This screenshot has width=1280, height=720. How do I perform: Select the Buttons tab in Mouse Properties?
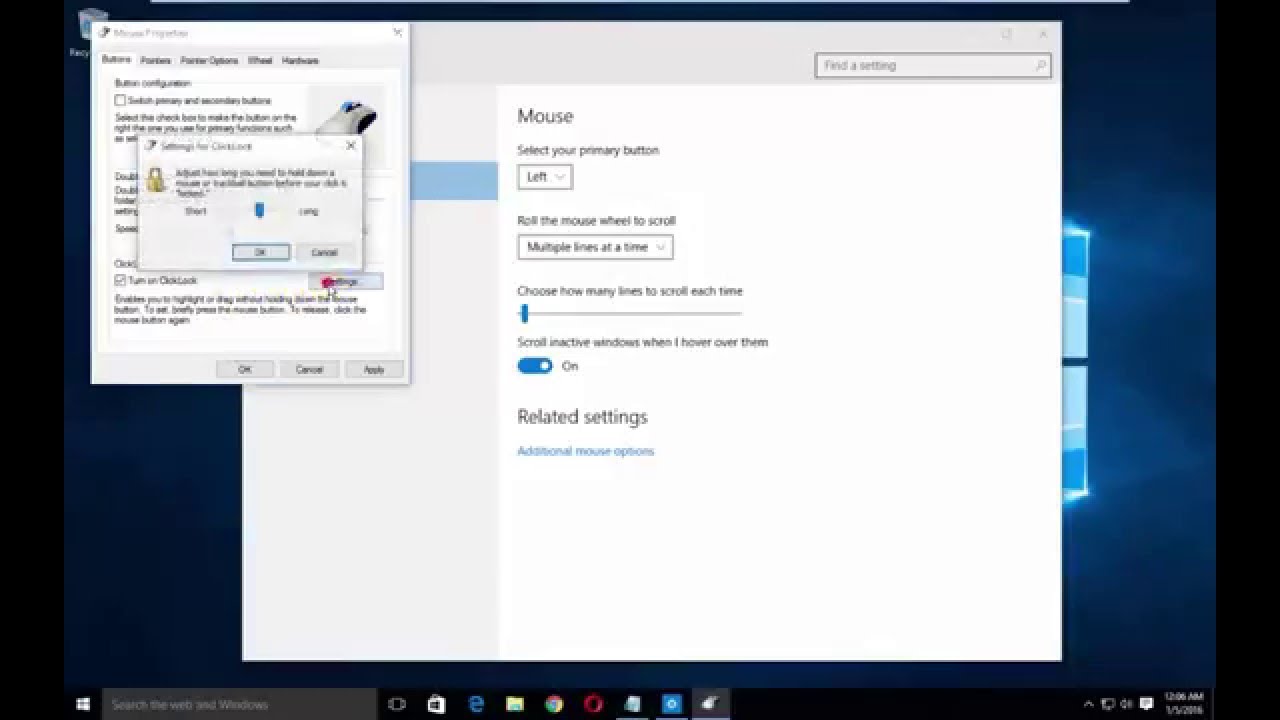coord(116,60)
